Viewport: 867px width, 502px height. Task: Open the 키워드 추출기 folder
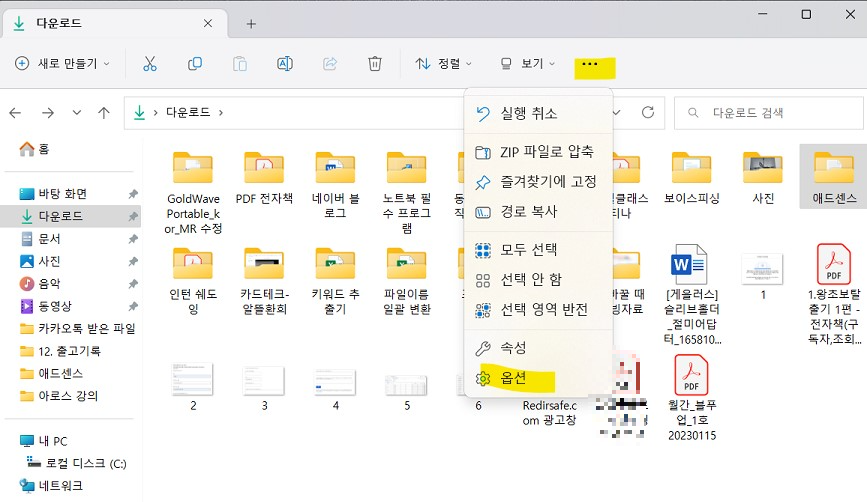336,281
